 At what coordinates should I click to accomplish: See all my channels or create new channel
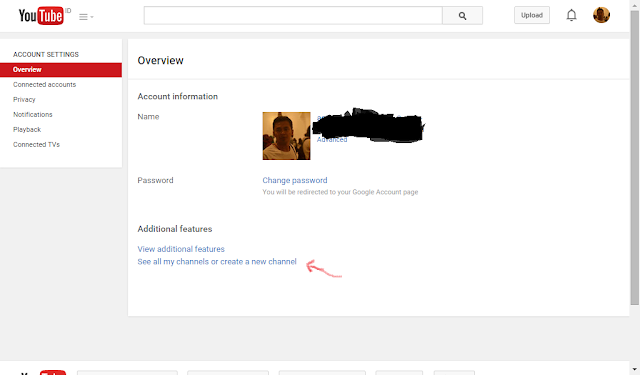pos(217,262)
